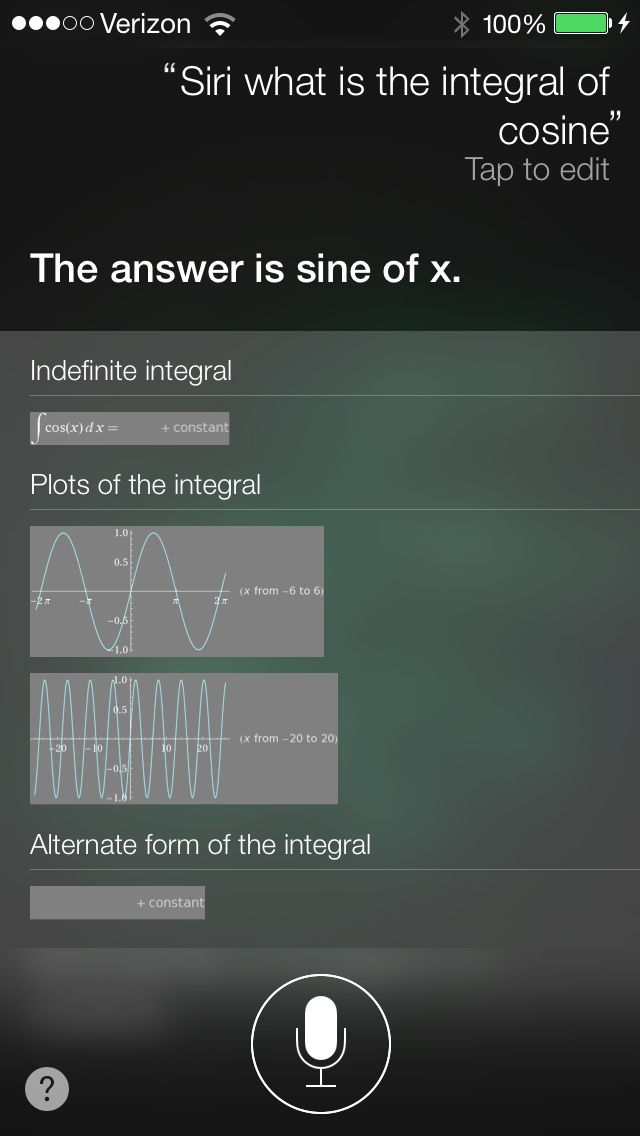Tap the charging bolt icon
The width and height of the screenshot is (640, 1136).
(x=623, y=23)
